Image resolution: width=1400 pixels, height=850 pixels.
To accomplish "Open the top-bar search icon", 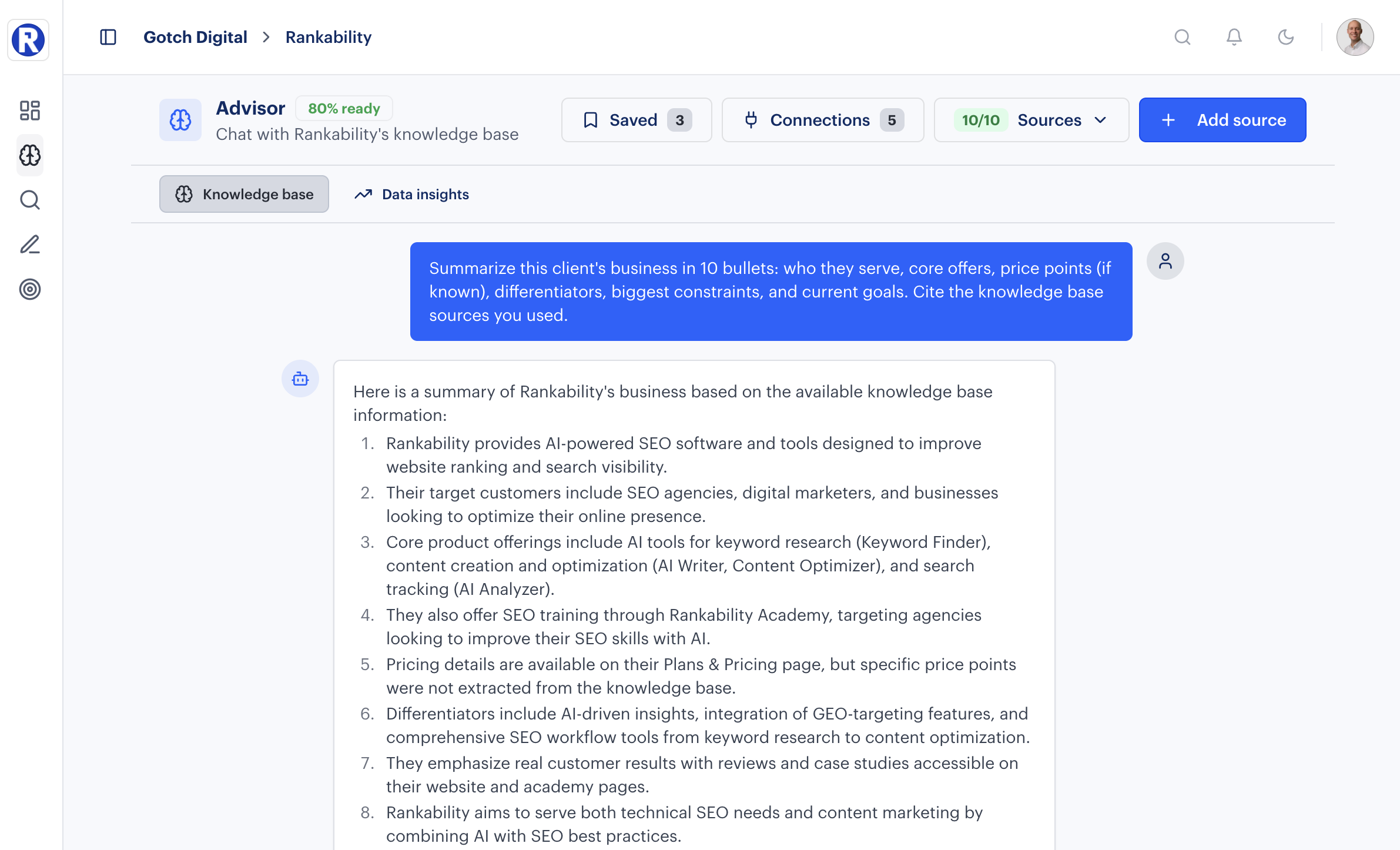I will 1183,37.
